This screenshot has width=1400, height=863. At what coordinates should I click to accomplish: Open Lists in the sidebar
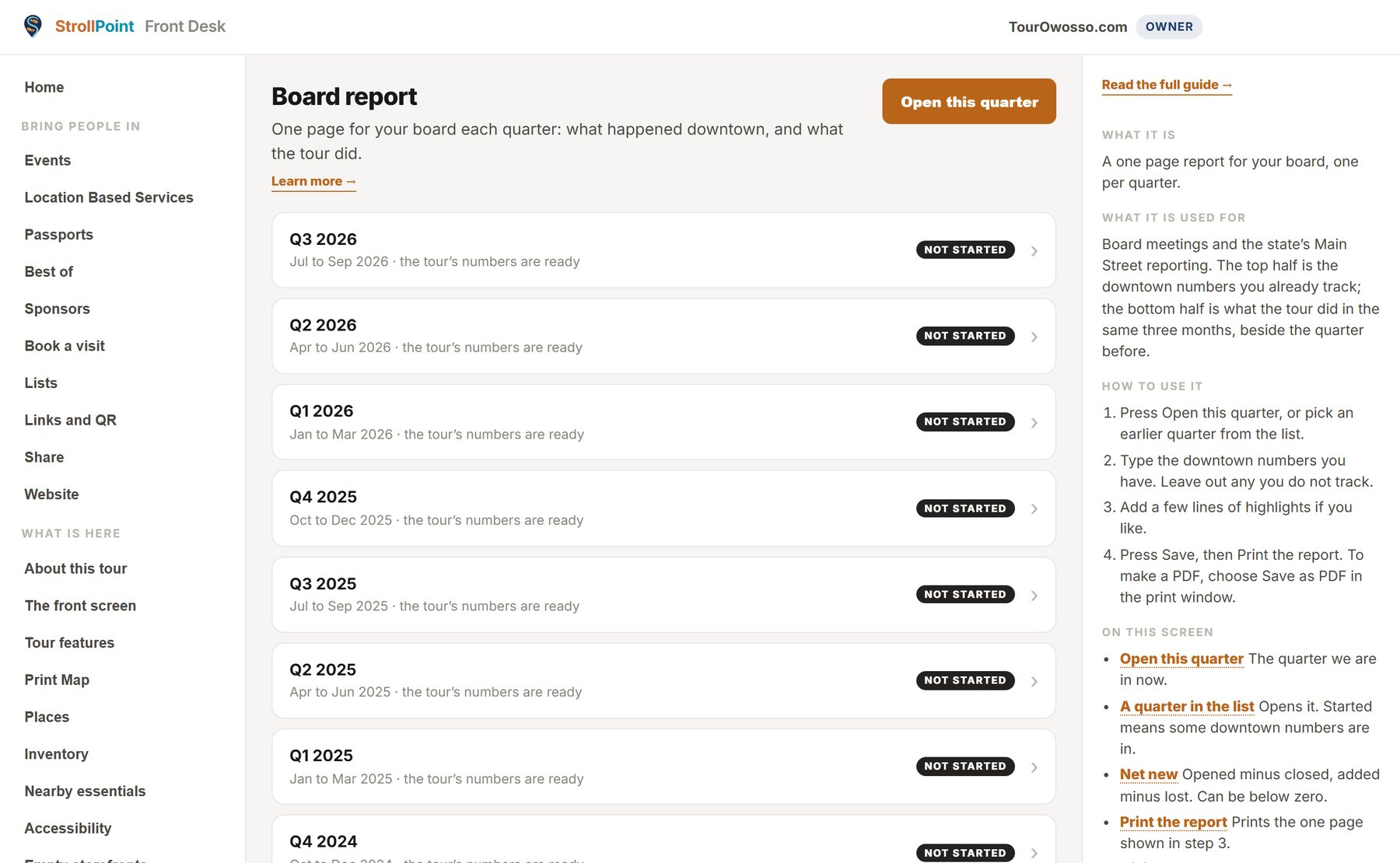pos(41,383)
